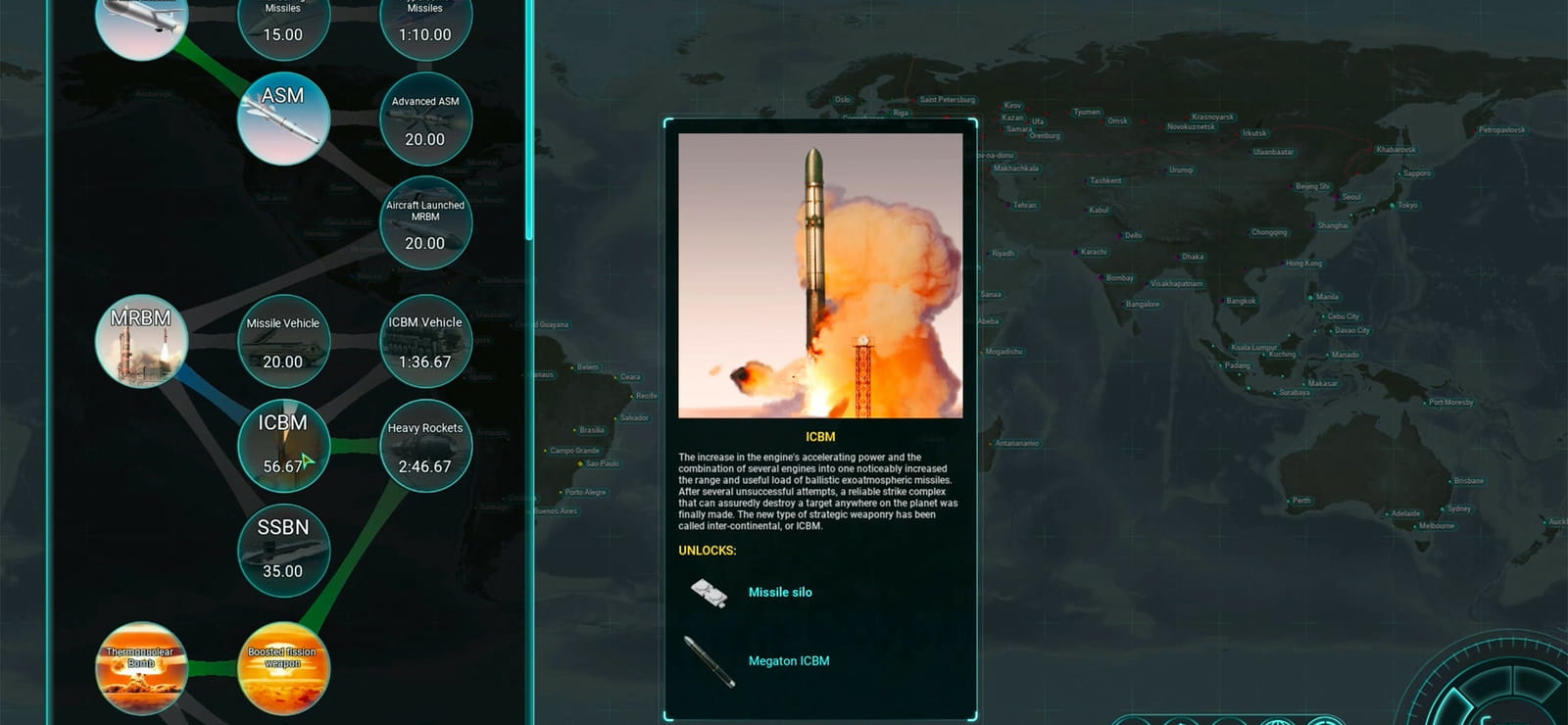Select the ASM research node
Viewport: 1568px width, 725px height.
pos(283,119)
